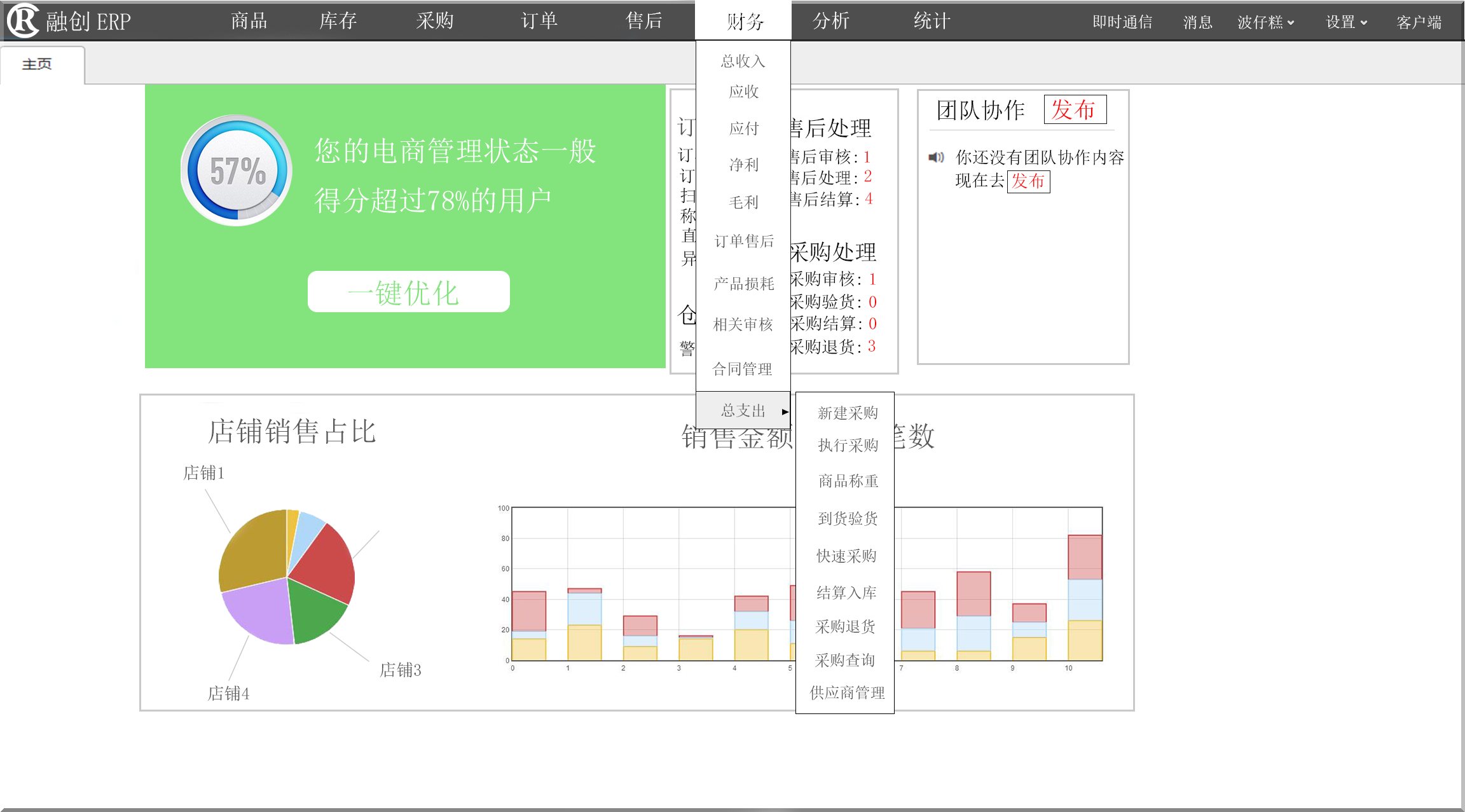Open 即时通信 from the top bar
The width and height of the screenshot is (1465, 812).
1122,21
